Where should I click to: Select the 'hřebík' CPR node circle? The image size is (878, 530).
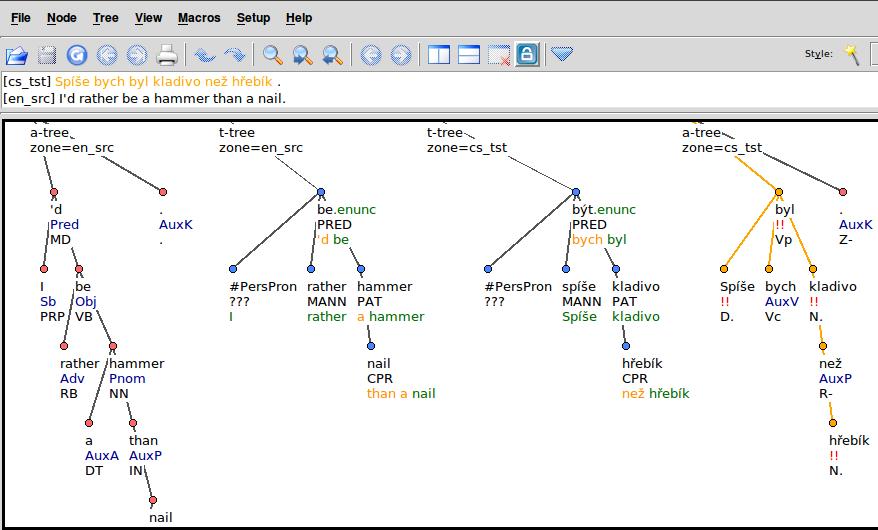pos(625,346)
